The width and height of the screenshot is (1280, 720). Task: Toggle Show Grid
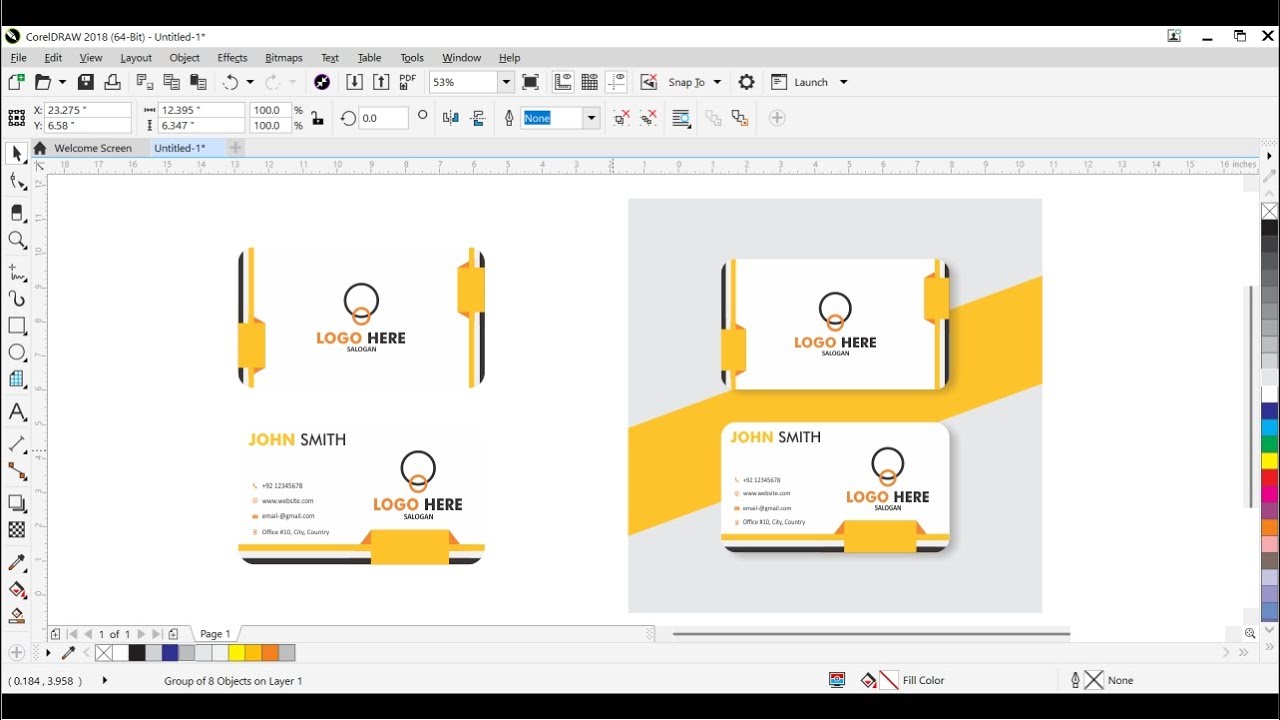pyautogui.click(x=590, y=82)
